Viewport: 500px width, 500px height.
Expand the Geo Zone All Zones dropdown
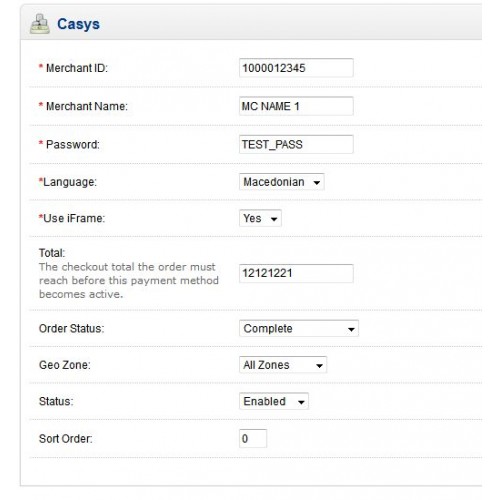[x=283, y=365]
